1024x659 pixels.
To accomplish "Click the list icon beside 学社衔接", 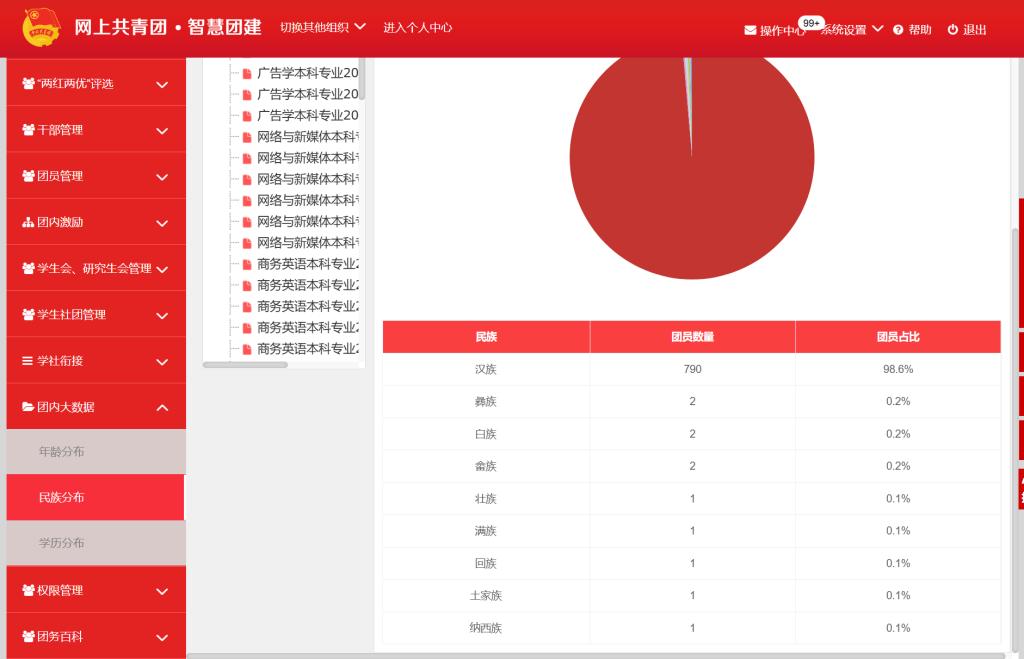I will [28, 361].
